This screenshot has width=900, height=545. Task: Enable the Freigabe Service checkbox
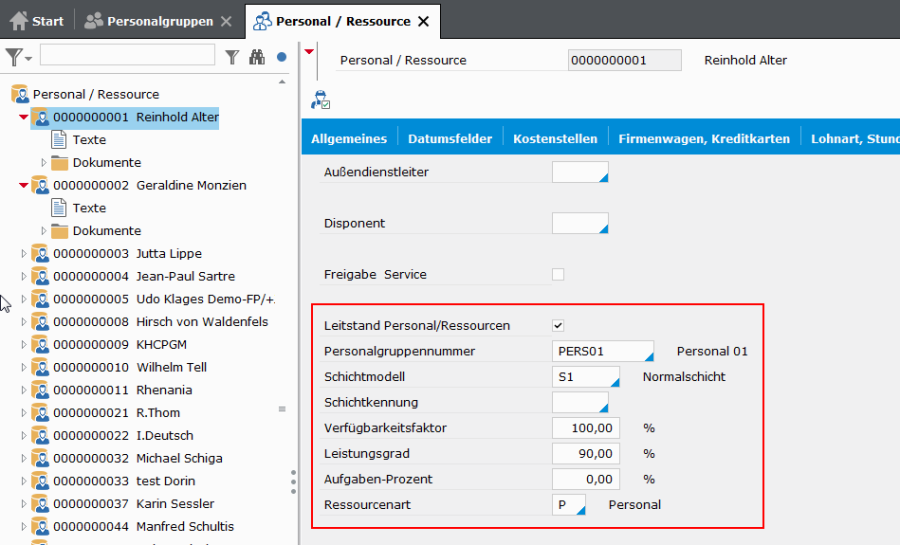pyautogui.click(x=558, y=274)
